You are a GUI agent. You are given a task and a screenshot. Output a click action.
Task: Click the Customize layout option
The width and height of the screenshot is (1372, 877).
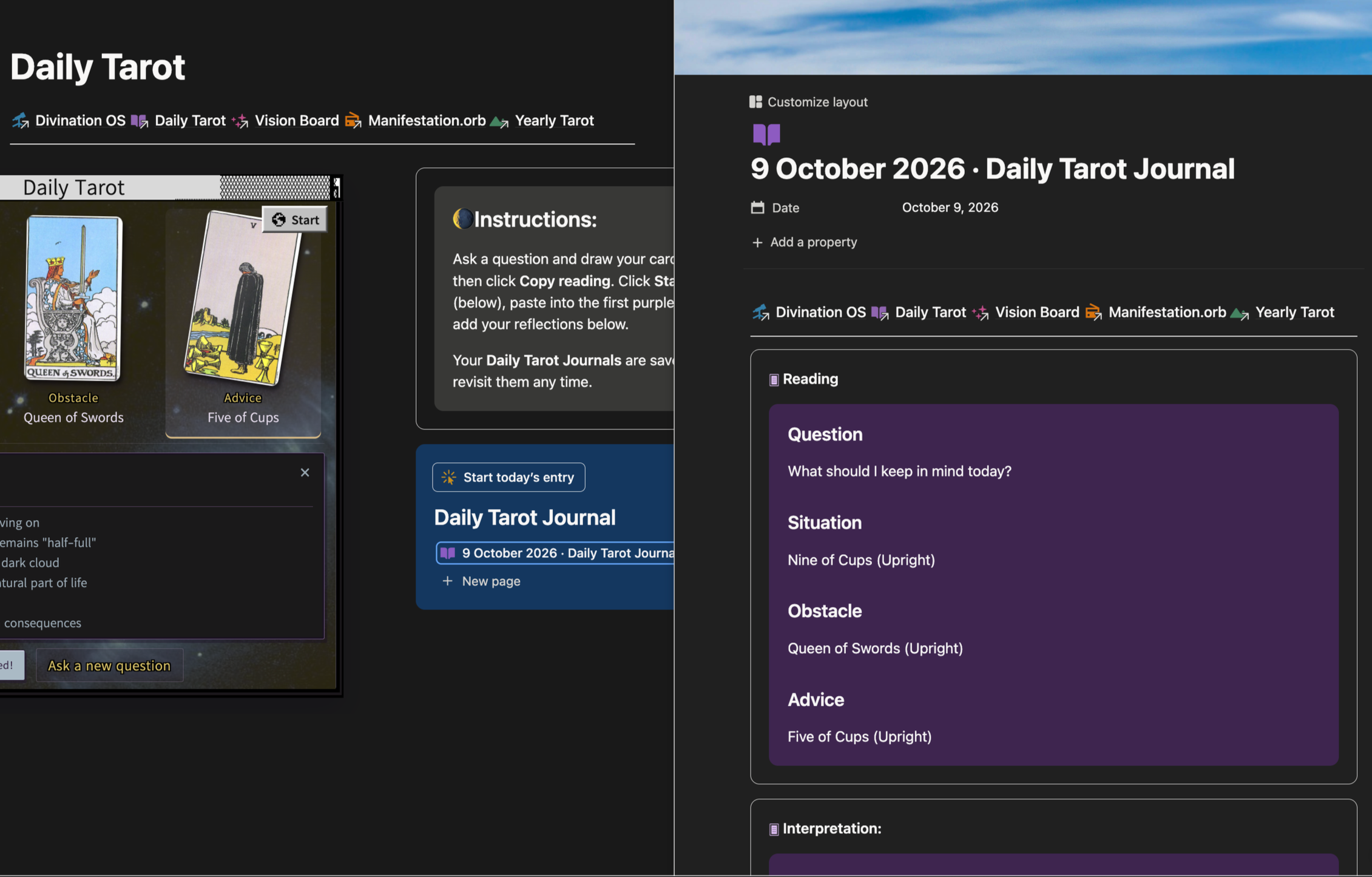808,102
